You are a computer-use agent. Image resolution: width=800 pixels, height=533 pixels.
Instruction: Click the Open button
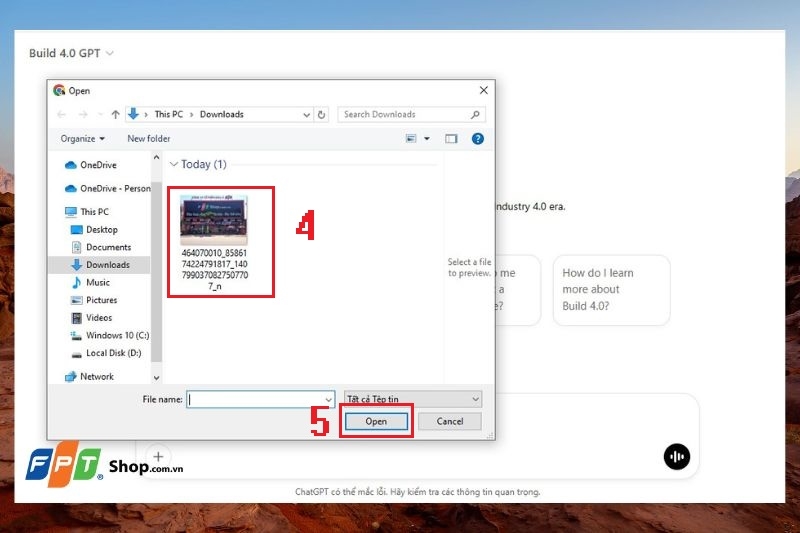tap(377, 421)
